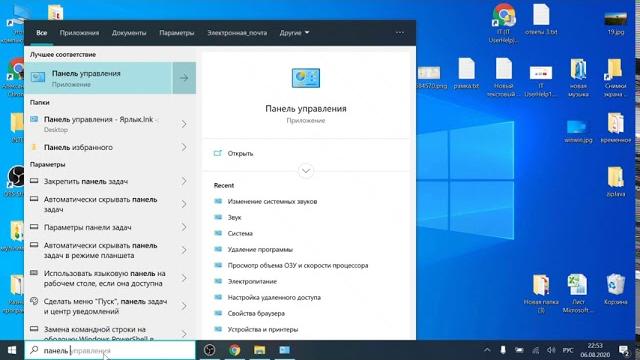Open the Другие dropdown

[x=294, y=33]
